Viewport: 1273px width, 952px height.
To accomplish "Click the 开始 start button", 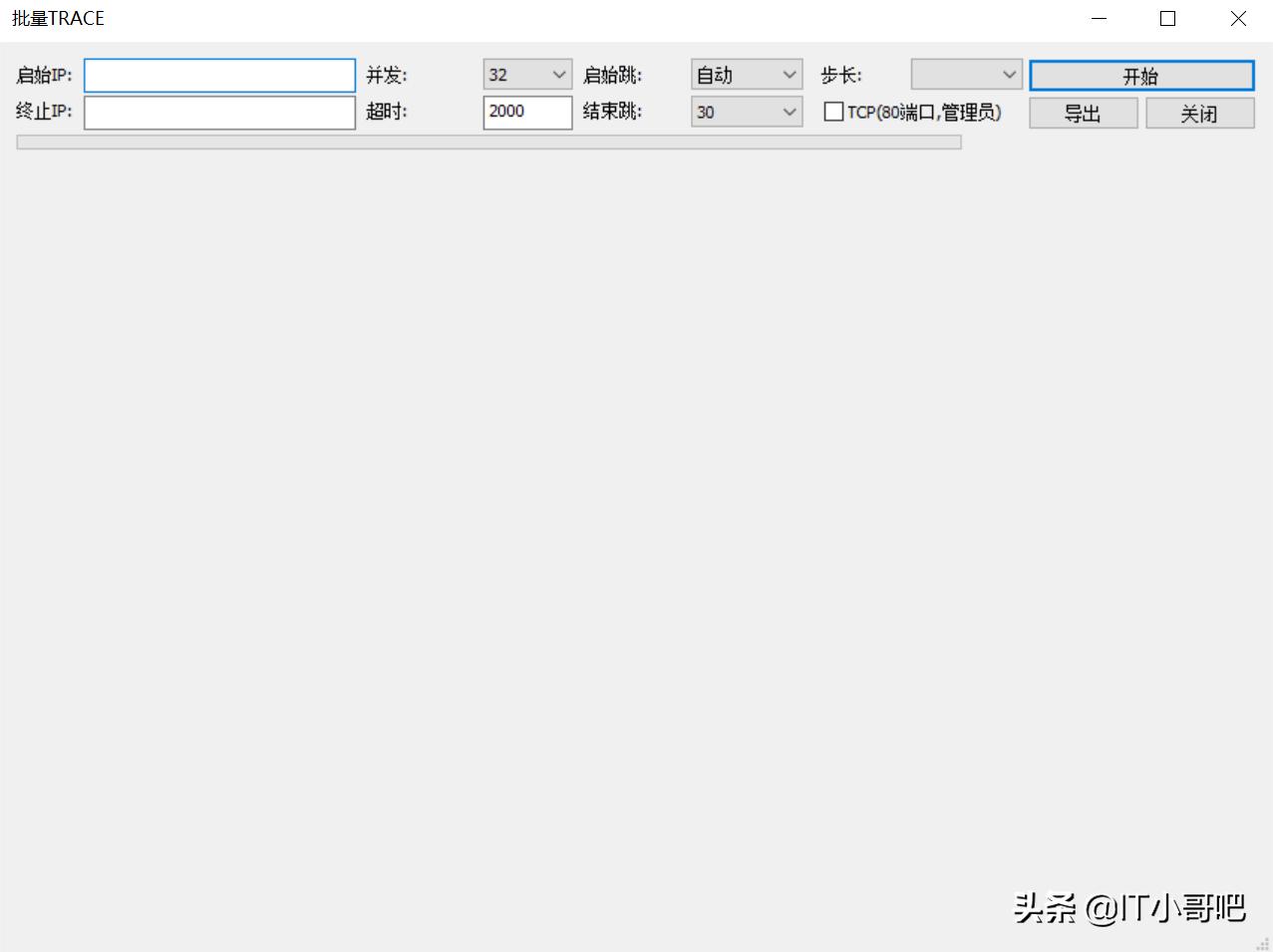I will pyautogui.click(x=1140, y=75).
